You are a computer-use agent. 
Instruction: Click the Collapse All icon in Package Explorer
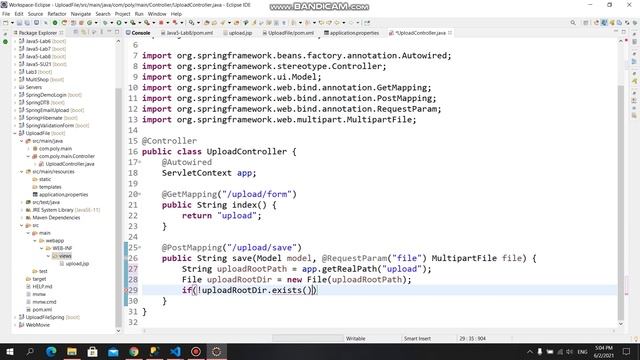pos(76,33)
